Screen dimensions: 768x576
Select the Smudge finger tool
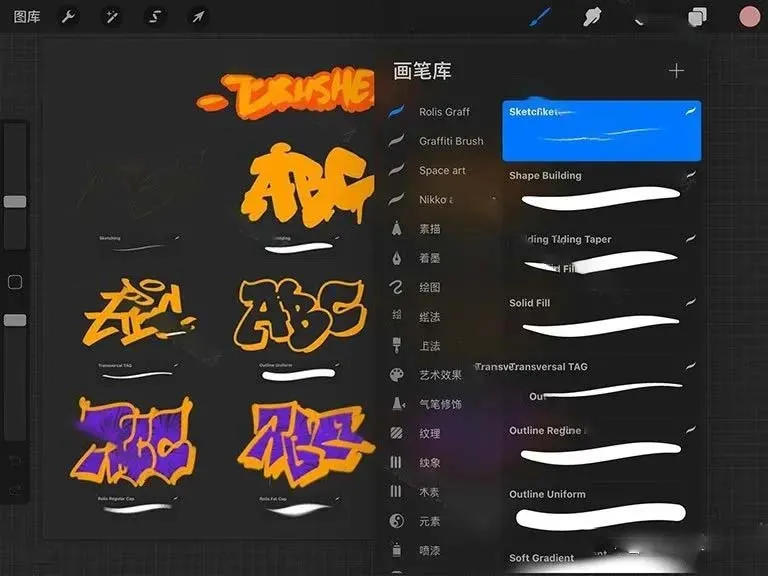(592, 18)
